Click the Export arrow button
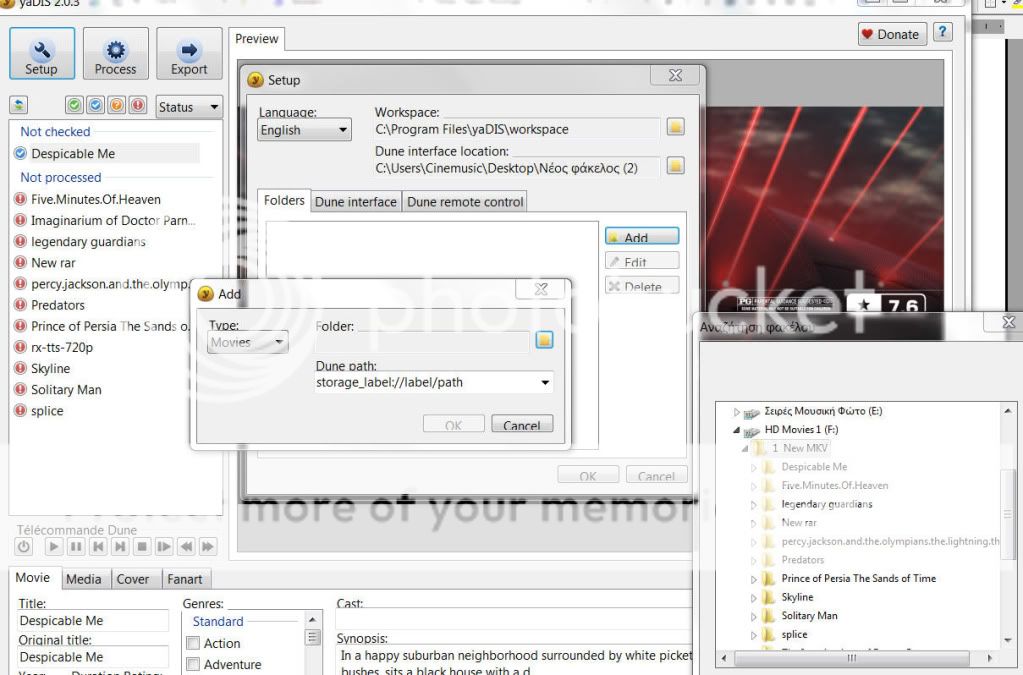 (189, 54)
